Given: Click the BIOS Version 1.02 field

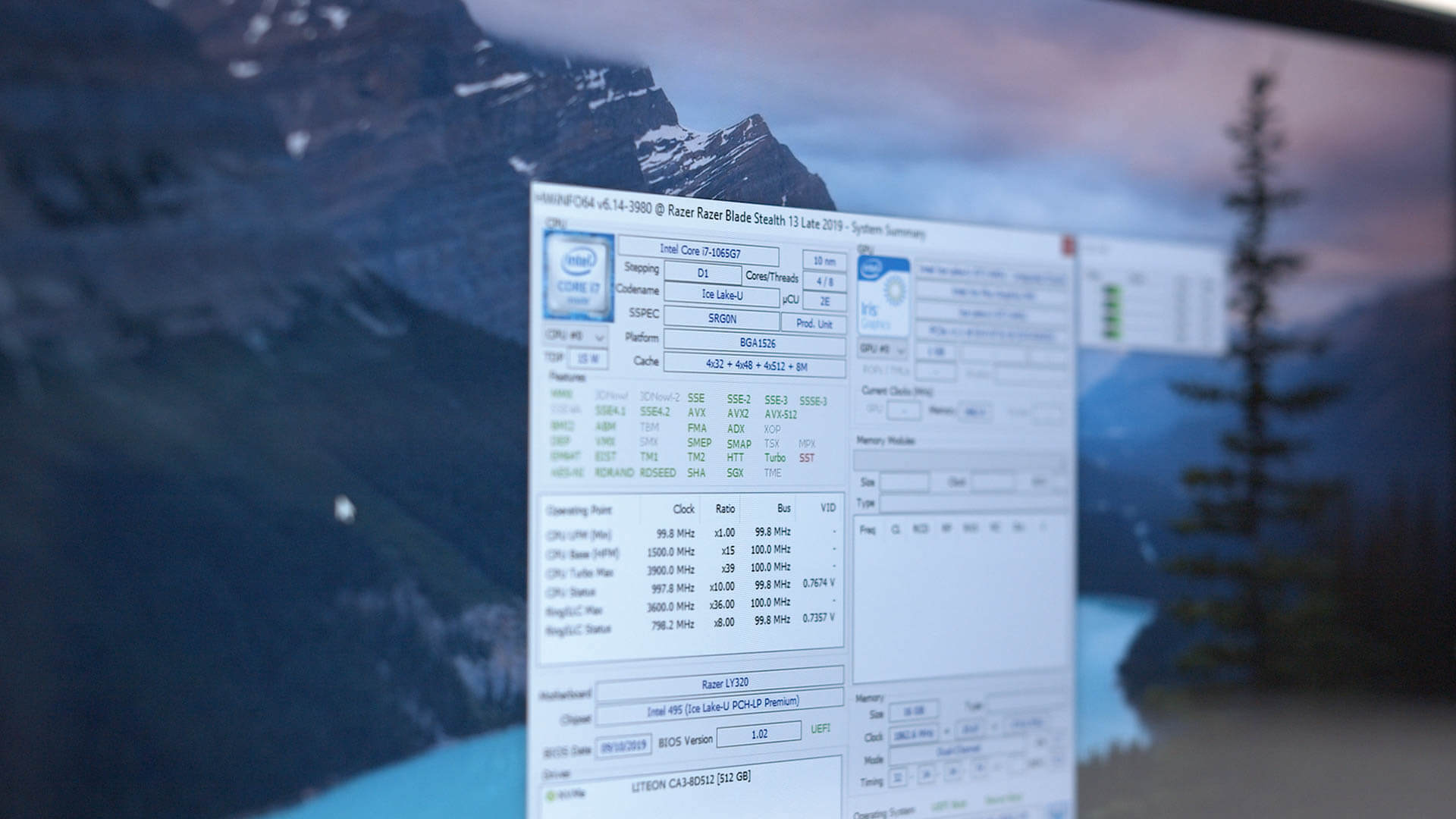Looking at the screenshot, I should point(758,734).
